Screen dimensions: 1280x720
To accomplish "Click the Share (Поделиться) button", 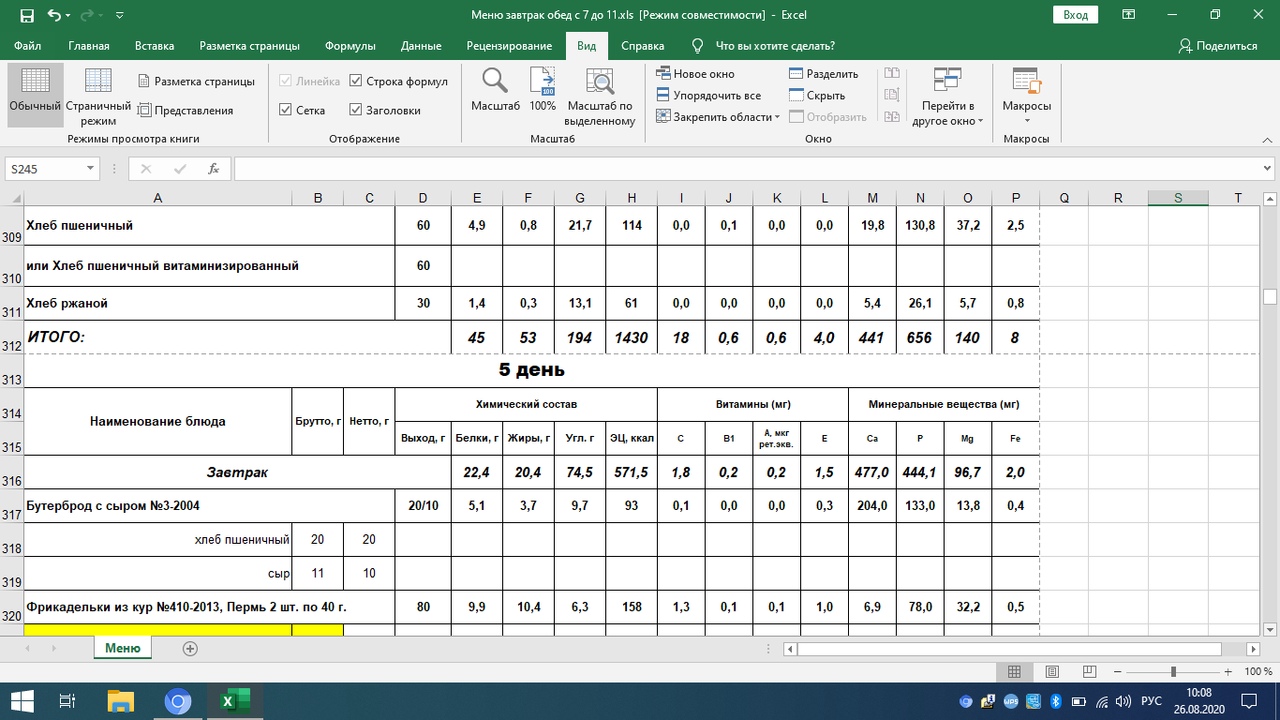I will 1217,46.
